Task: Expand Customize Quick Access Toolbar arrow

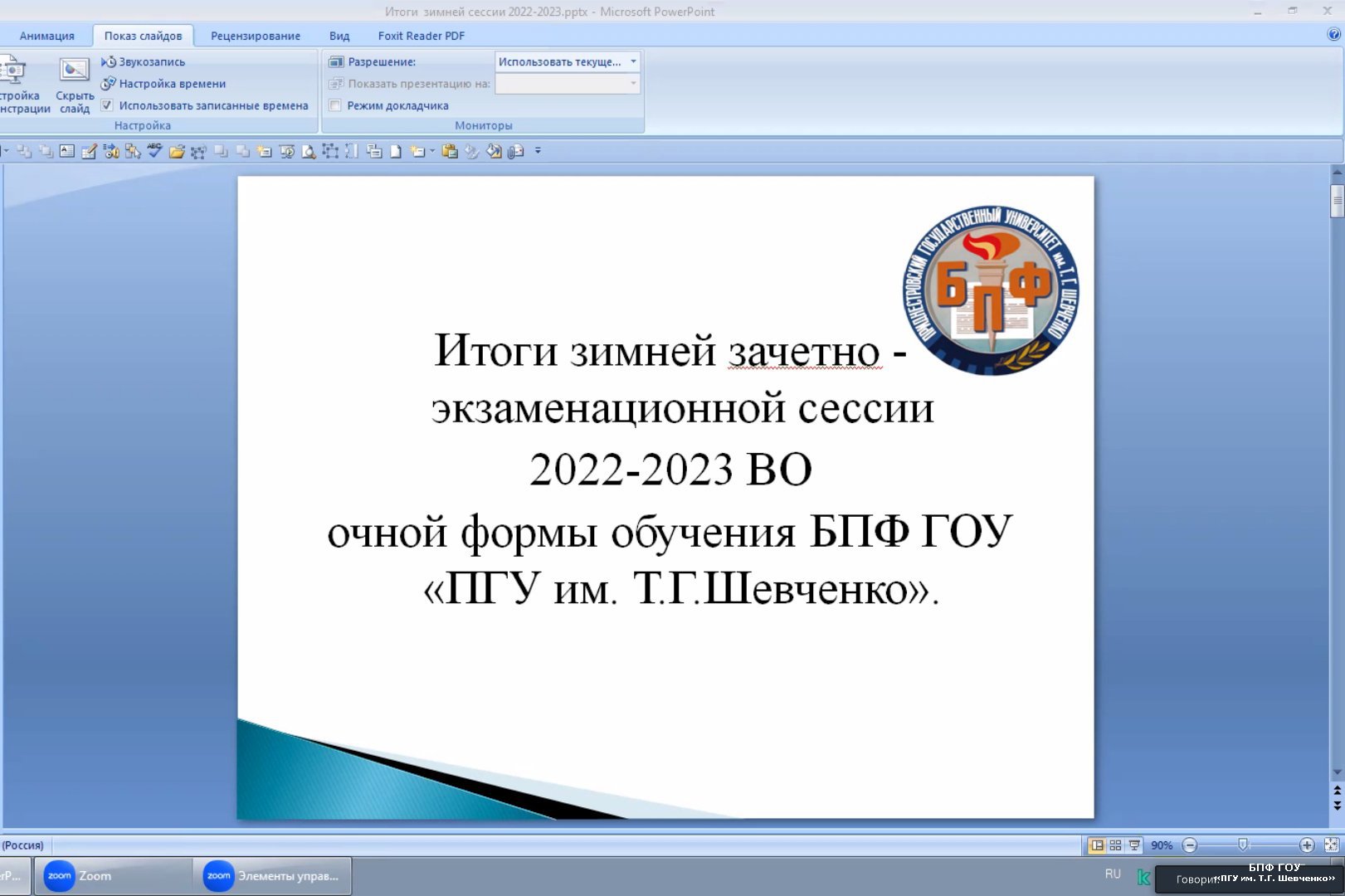Action: coord(538,151)
